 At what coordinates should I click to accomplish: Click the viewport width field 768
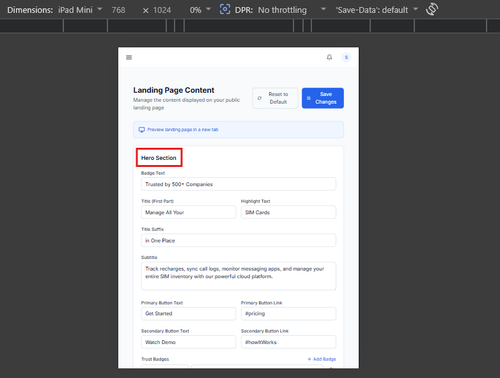point(119,10)
